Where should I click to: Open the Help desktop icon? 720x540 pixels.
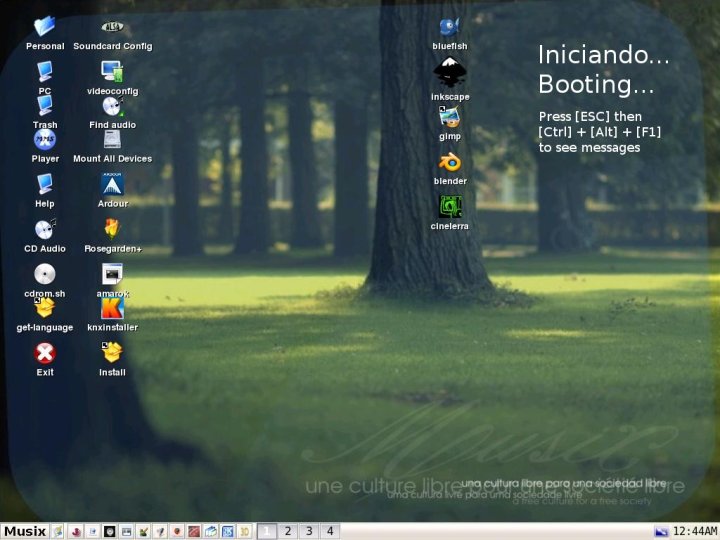point(45,184)
